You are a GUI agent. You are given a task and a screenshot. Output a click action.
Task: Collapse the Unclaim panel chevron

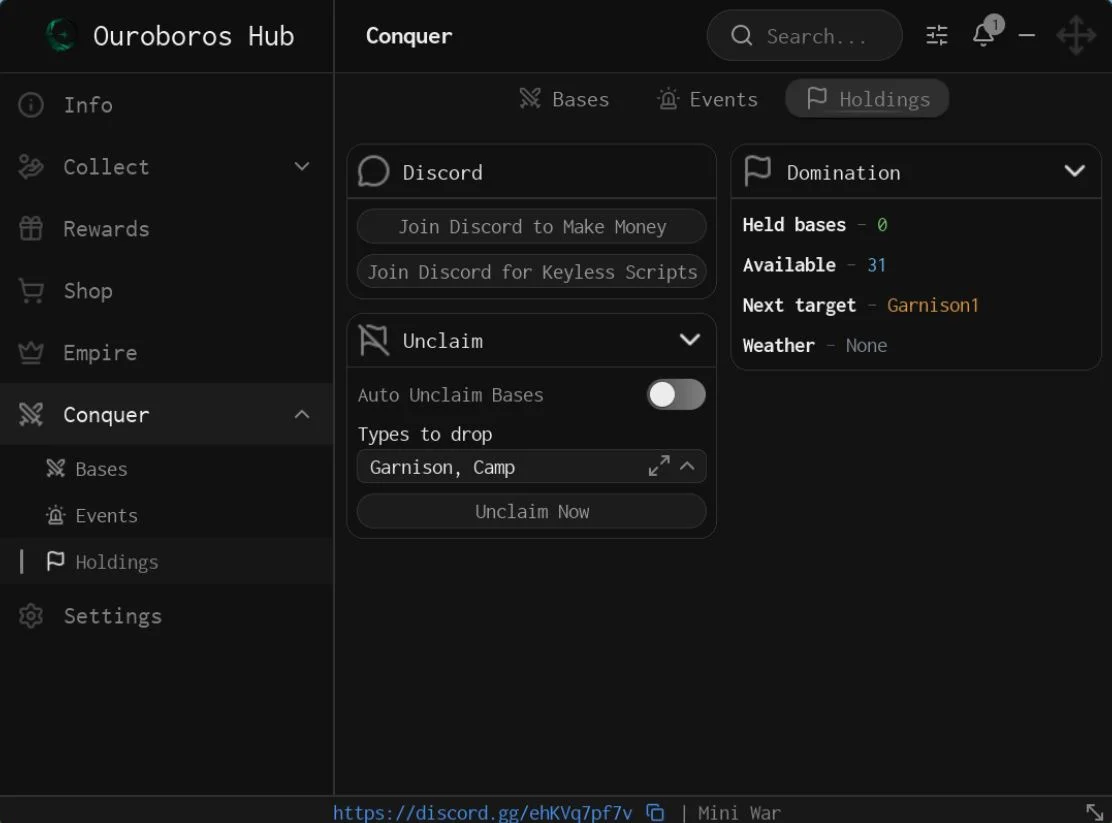(689, 340)
